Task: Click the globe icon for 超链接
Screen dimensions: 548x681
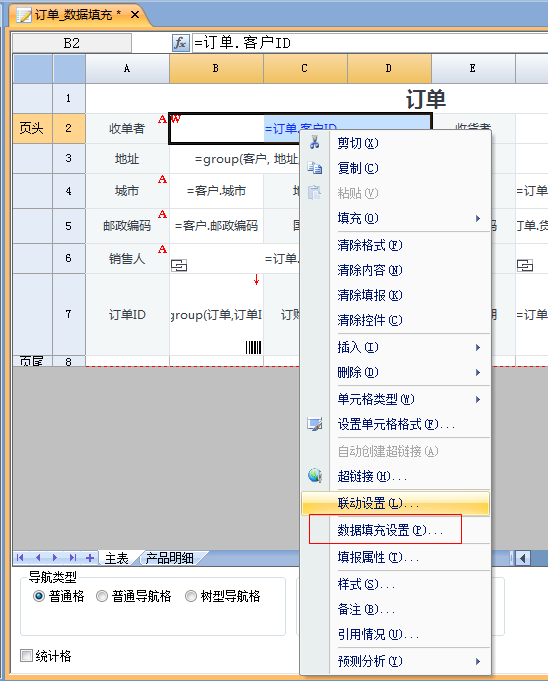Action: tap(315, 476)
